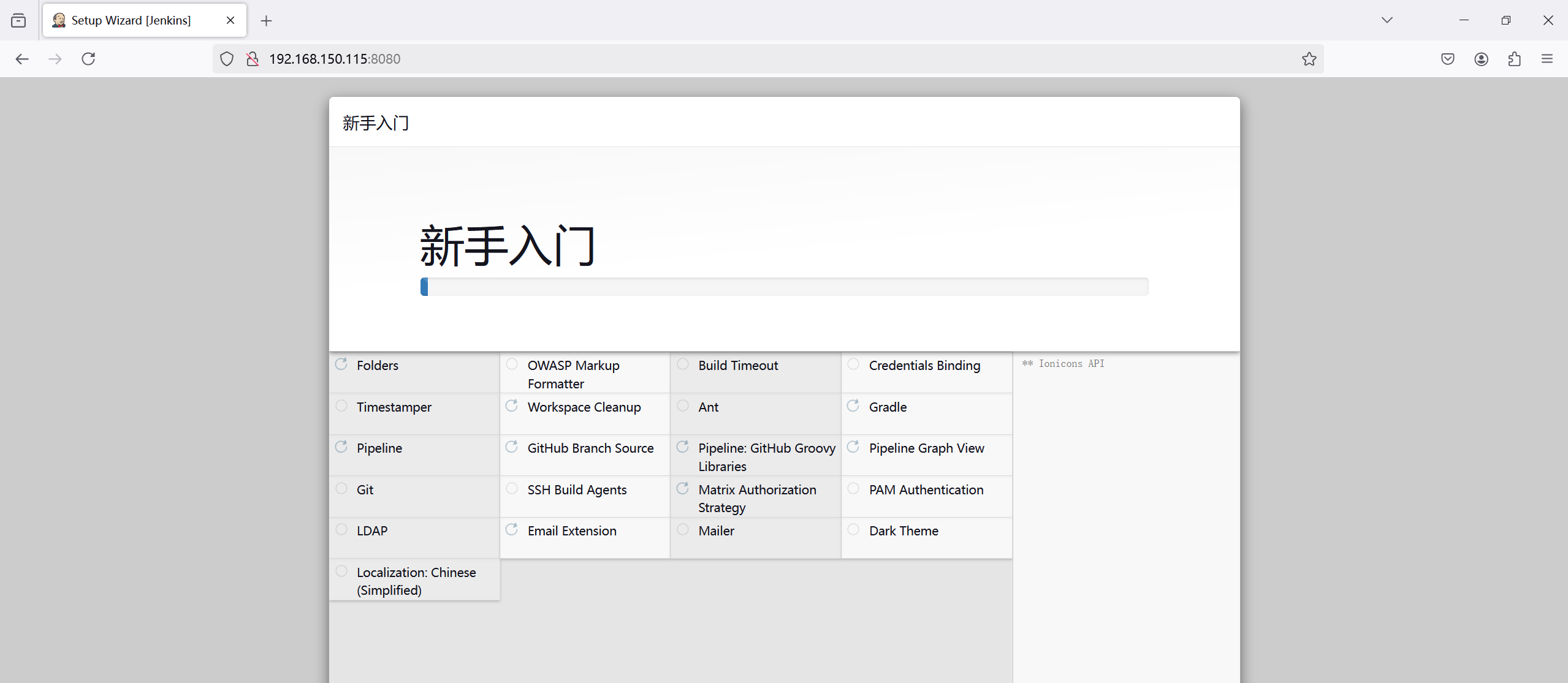This screenshot has width=1568, height=683.
Task: Click the OWASP Markup Formatter label
Action: point(574,374)
